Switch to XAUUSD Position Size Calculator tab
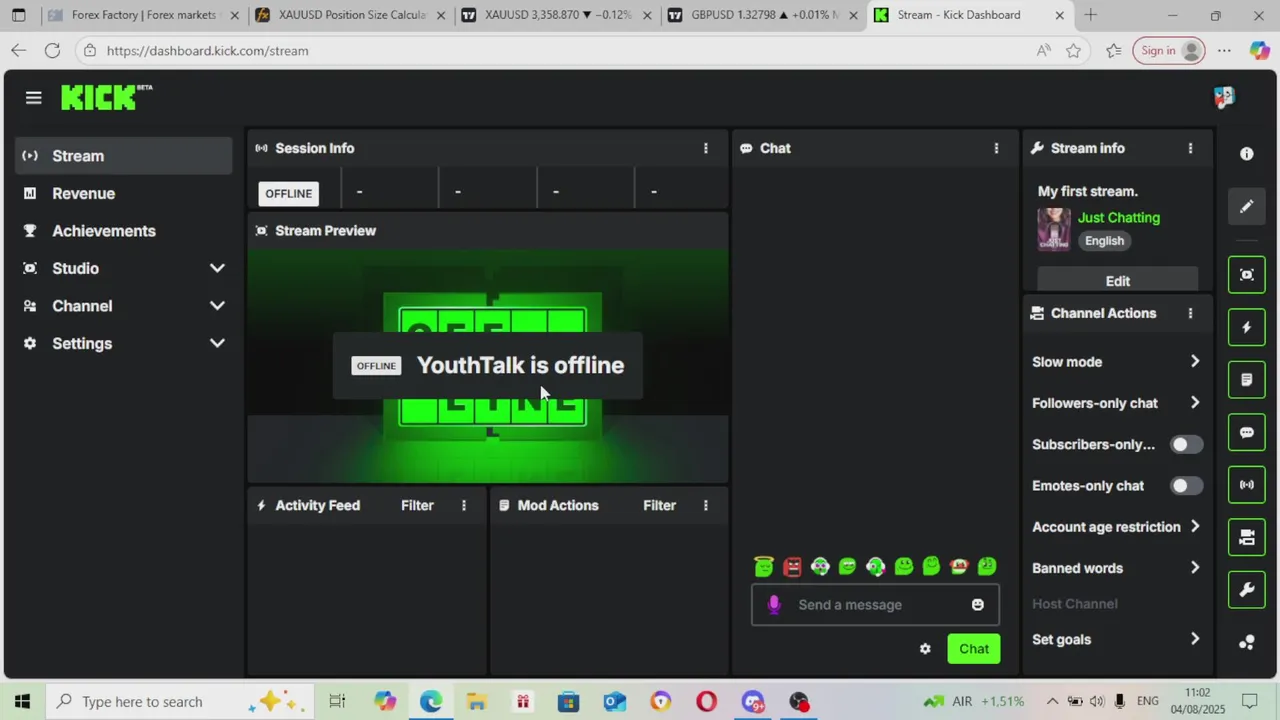Viewport: 1280px width, 720px height. [x=348, y=15]
